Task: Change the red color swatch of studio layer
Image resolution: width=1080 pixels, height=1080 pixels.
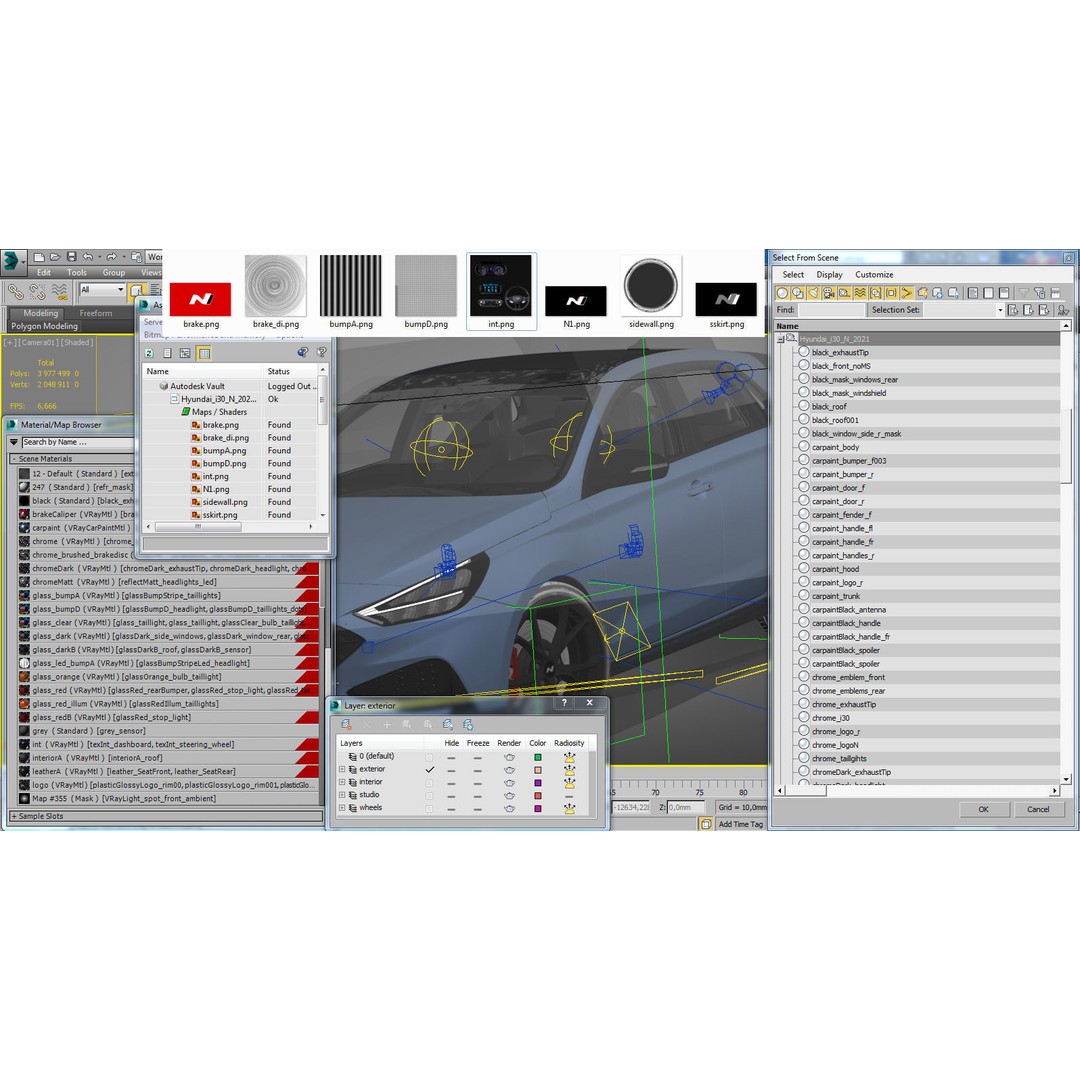Action: pos(538,796)
